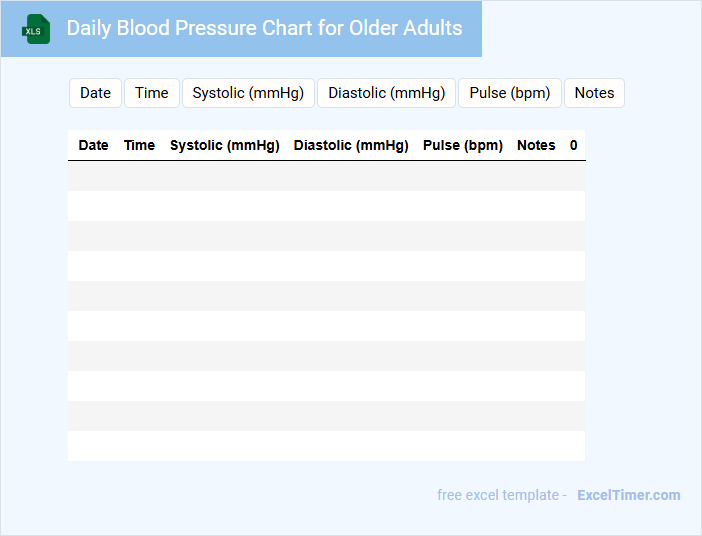Click the Pulse (bpm) table column header

tap(462, 145)
